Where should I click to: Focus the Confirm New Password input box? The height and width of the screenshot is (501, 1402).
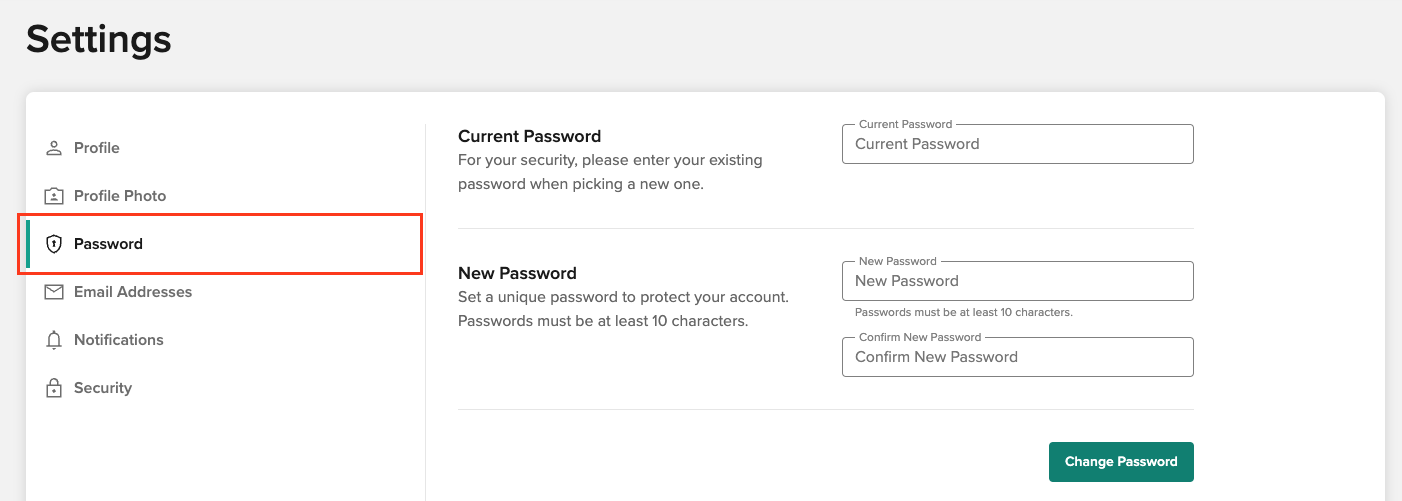[1018, 357]
